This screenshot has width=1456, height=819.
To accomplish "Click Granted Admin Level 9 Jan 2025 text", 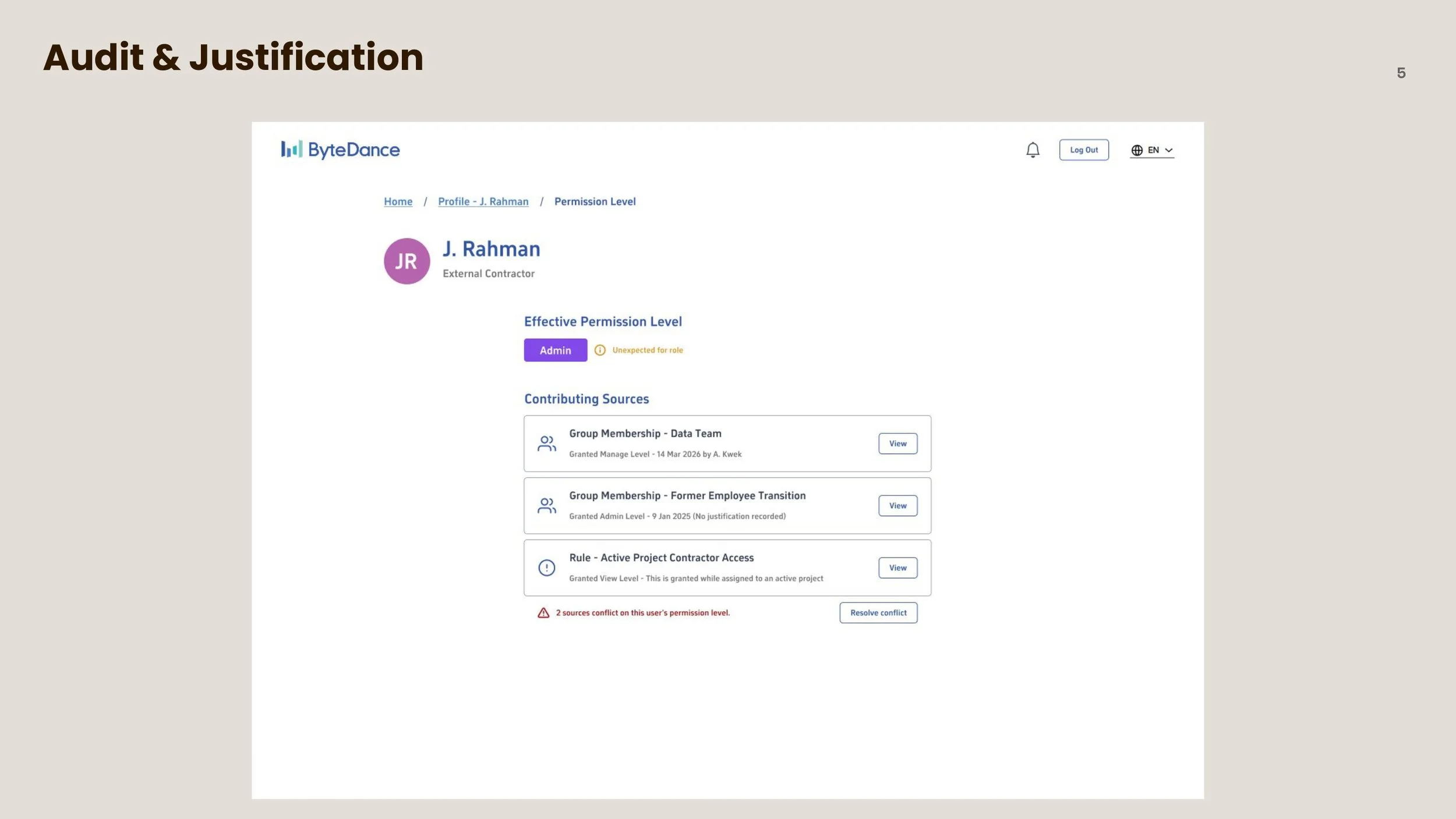I will point(677,516).
